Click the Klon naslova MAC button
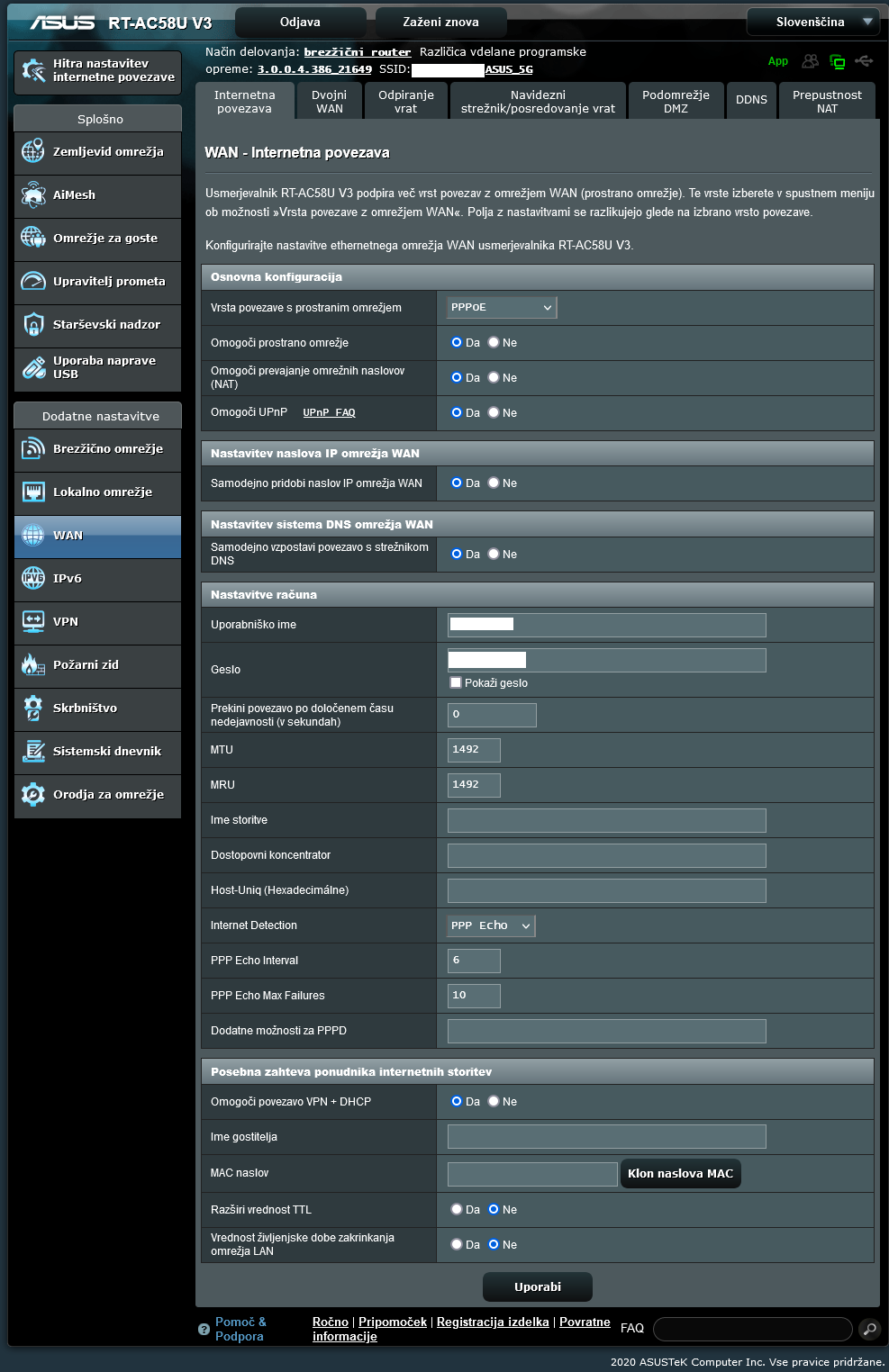The height and width of the screenshot is (1372, 889). (680, 1174)
